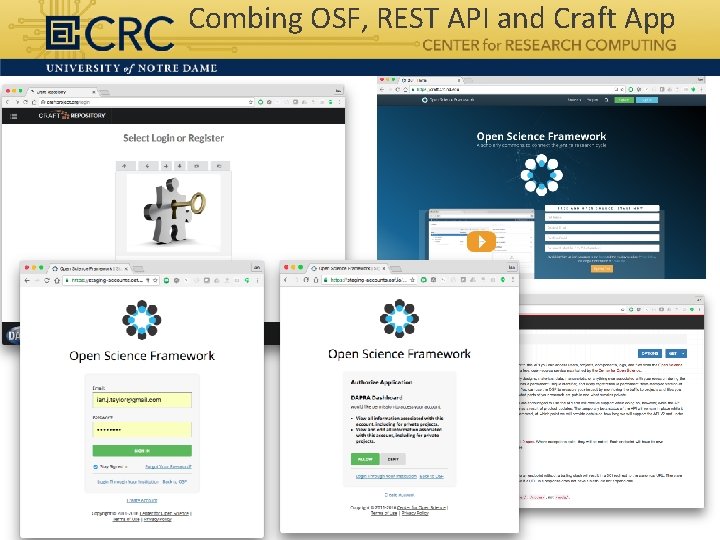Image resolution: width=720 pixels, height=540 pixels.
Task: Click the Create Account link in login window
Action: 142,501
